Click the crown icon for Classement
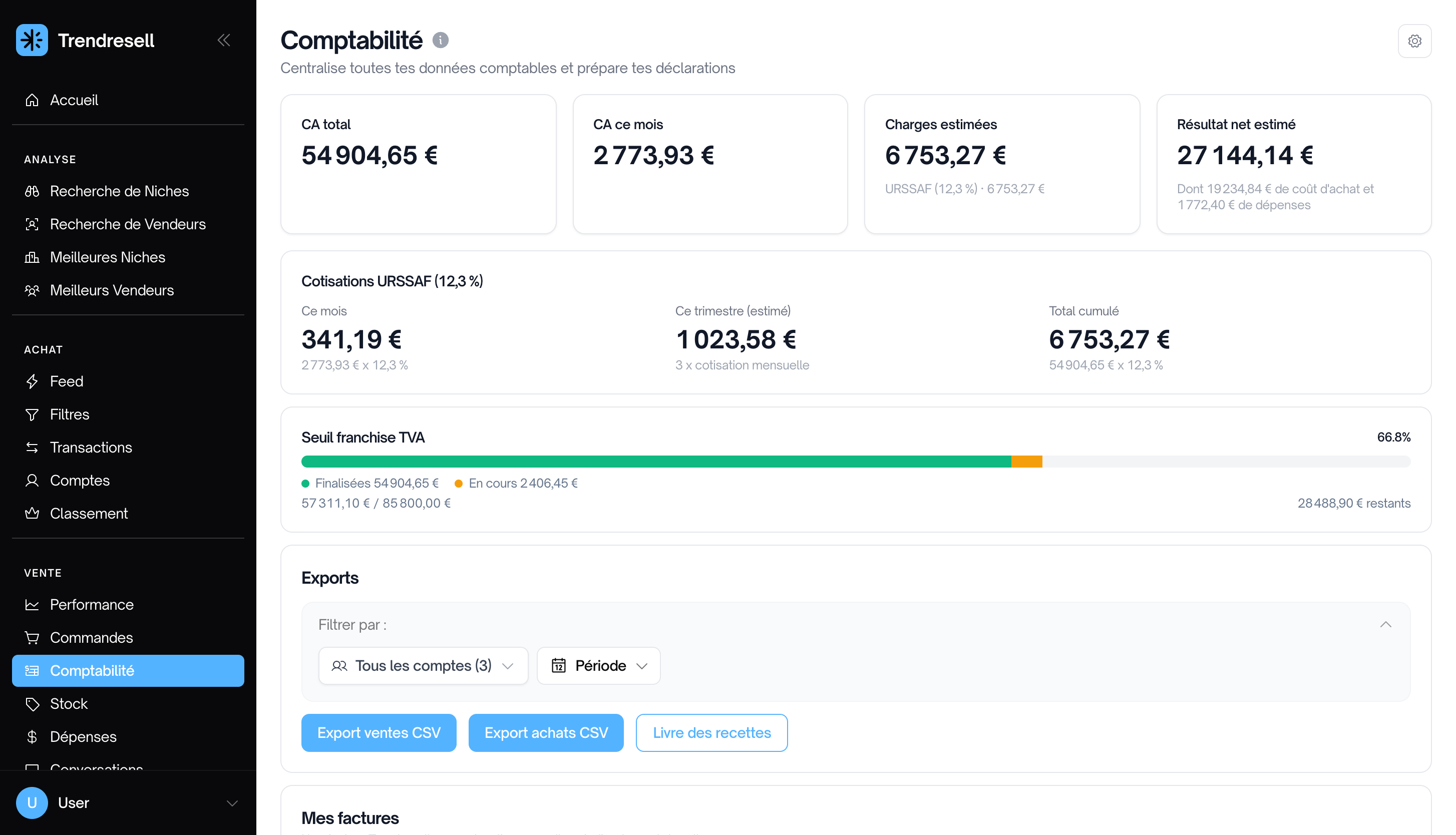Screen dimensions: 1456x835 [32, 513]
